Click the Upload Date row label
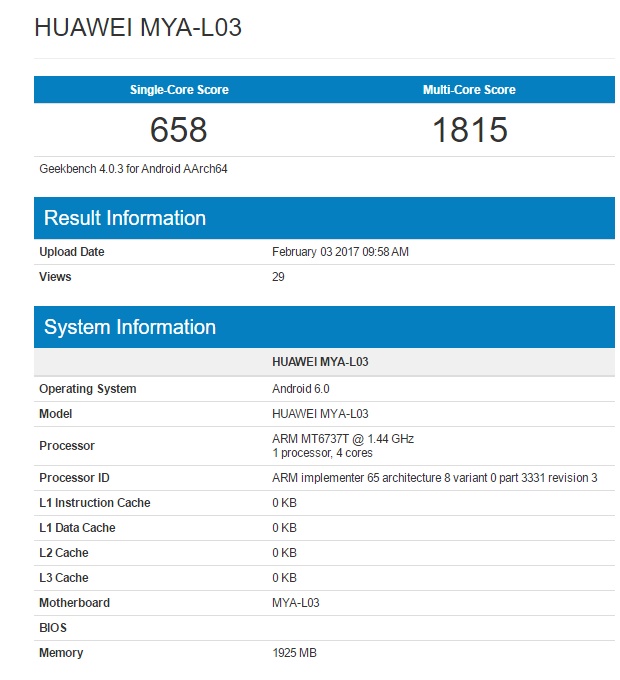The width and height of the screenshot is (620, 680). point(72,252)
